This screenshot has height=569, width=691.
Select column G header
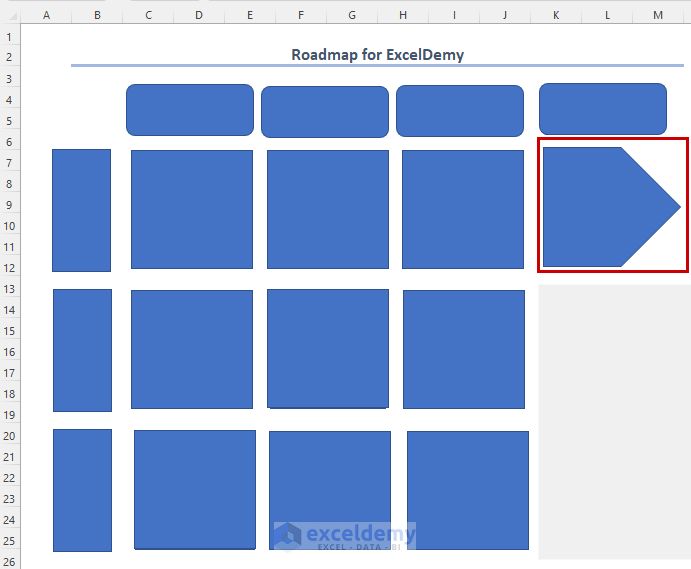[352, 15]
